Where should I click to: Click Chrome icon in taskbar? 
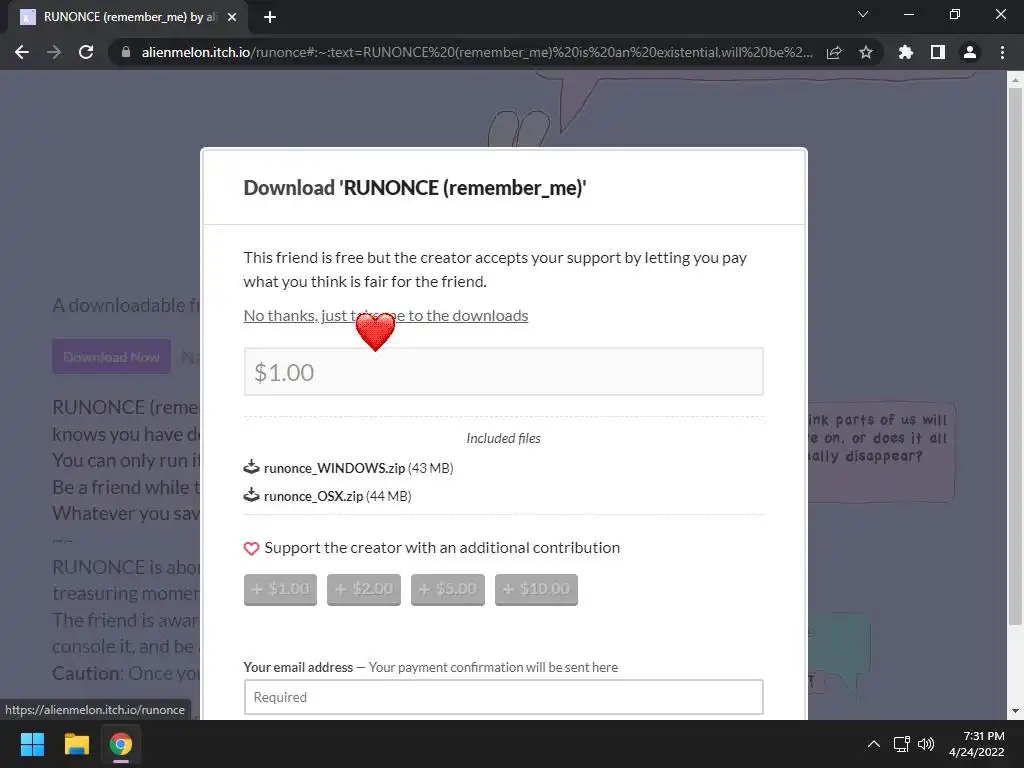[x=121, y=744]
